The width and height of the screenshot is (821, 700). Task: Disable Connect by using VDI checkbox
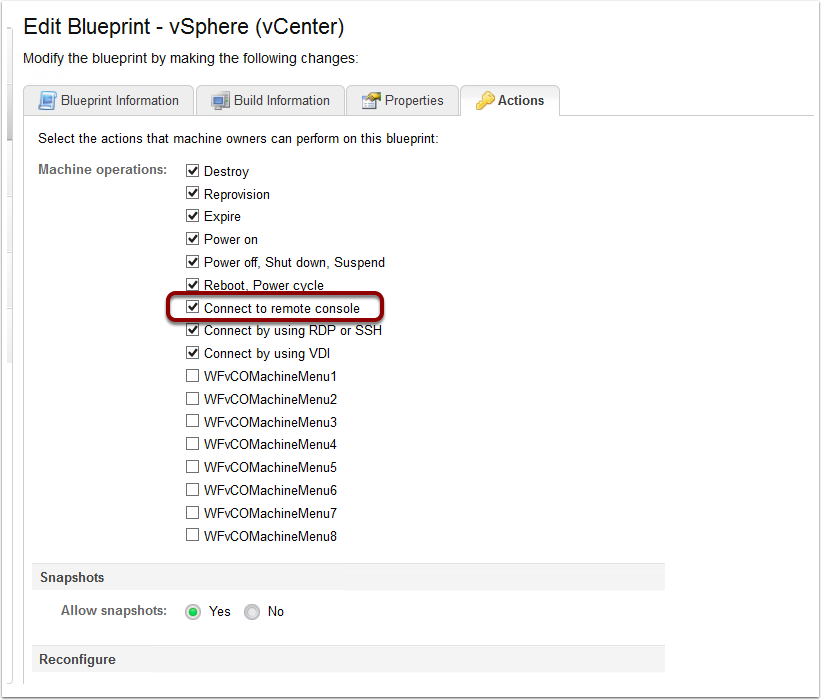pyautogui.click(x=193, y=353)
